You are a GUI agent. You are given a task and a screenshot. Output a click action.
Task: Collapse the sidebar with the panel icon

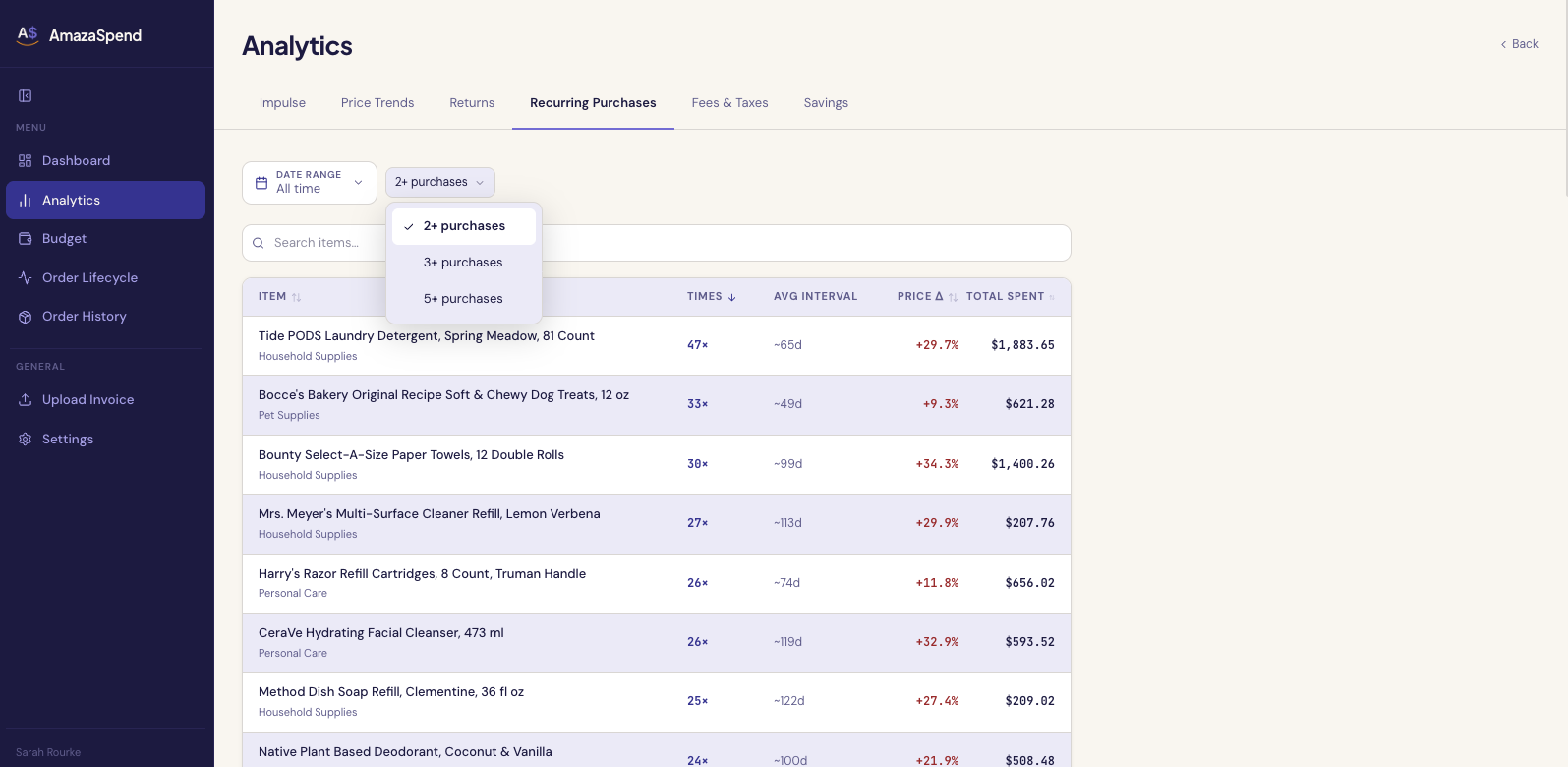point(26,95)
